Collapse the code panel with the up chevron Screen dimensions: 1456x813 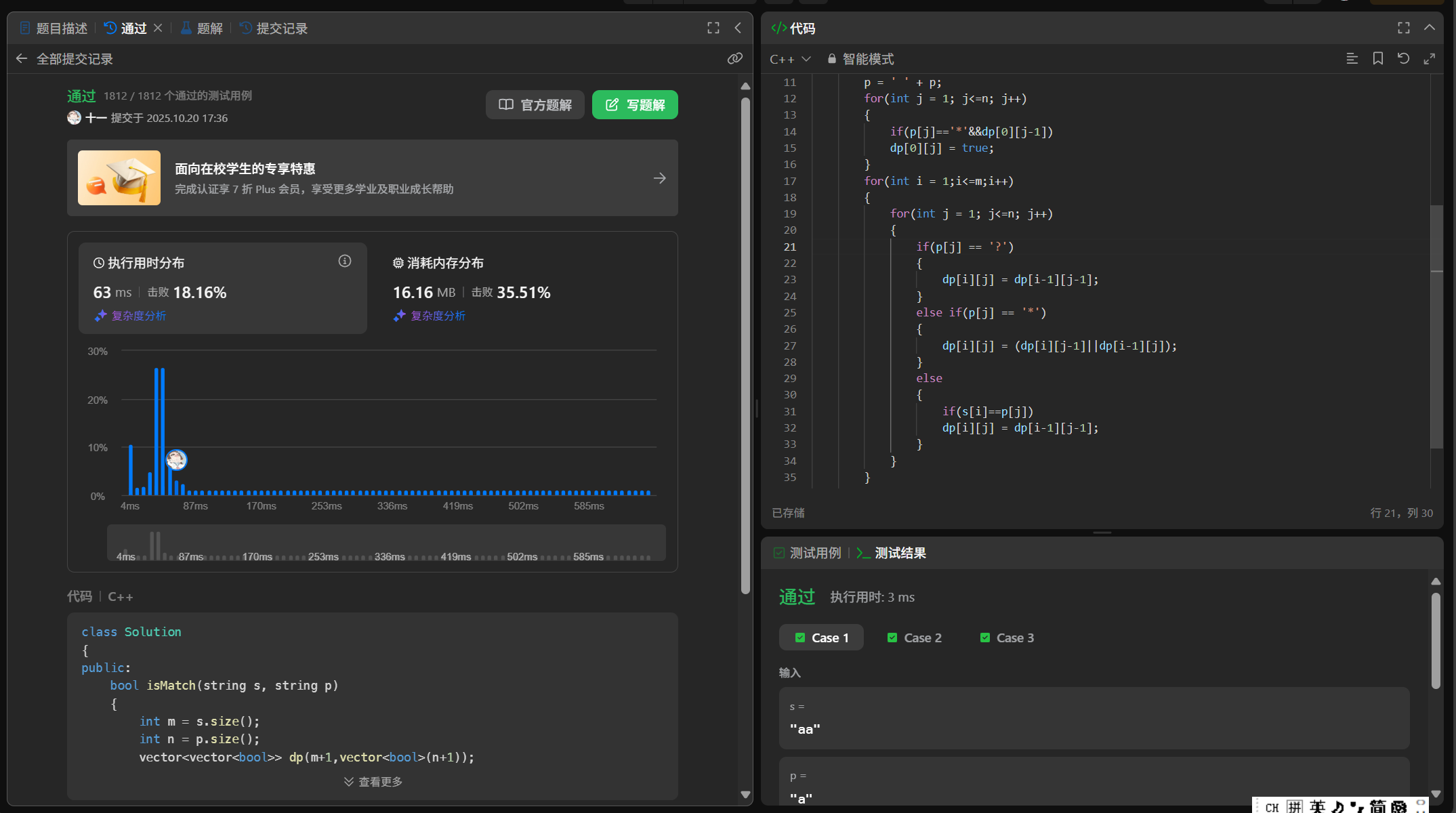pos(1429,28)
